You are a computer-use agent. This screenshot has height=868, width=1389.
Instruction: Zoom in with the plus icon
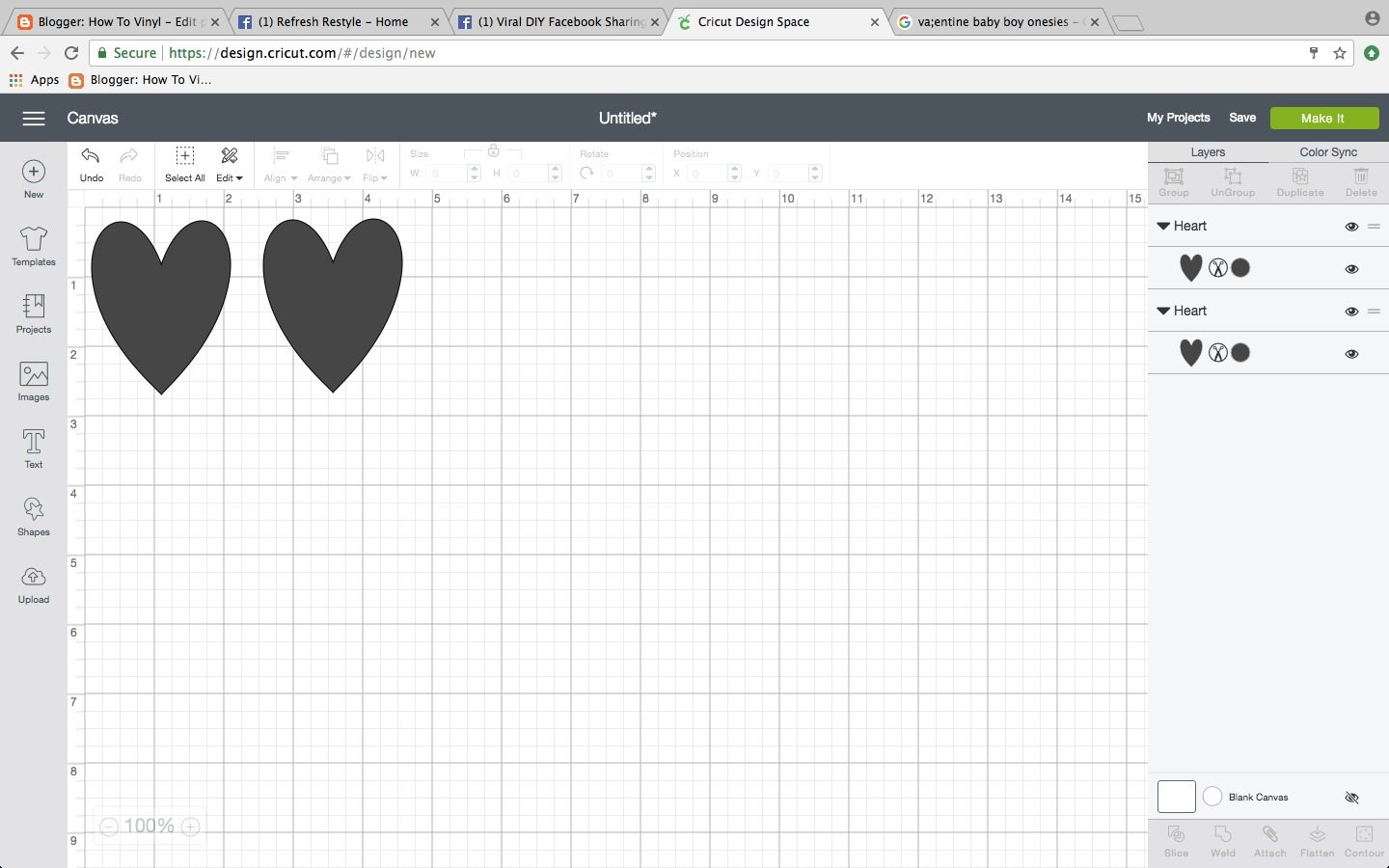(191, 827)
